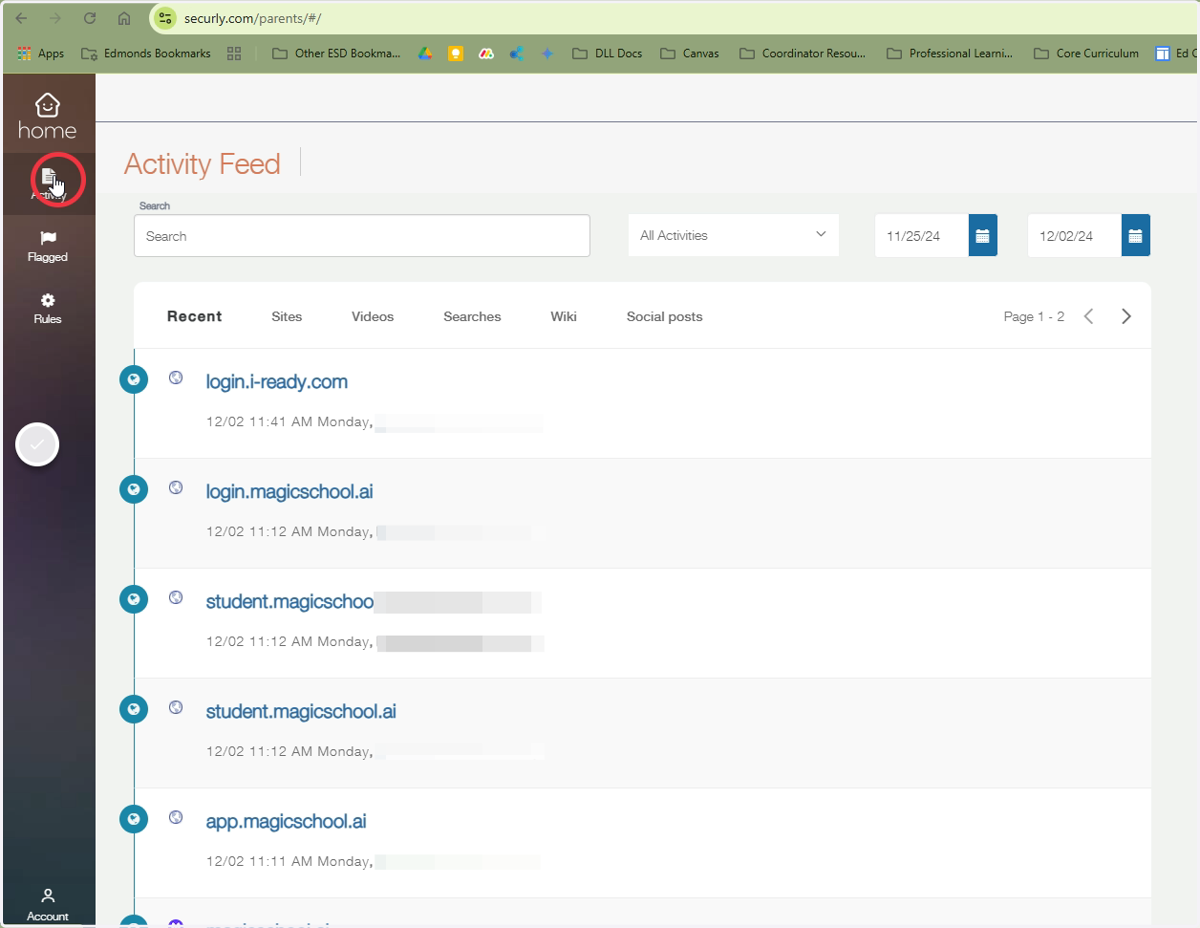Open app.magicschool.ai activity link
The image size is (1200, 928).
pyautogui.click(x=286, y=822)
